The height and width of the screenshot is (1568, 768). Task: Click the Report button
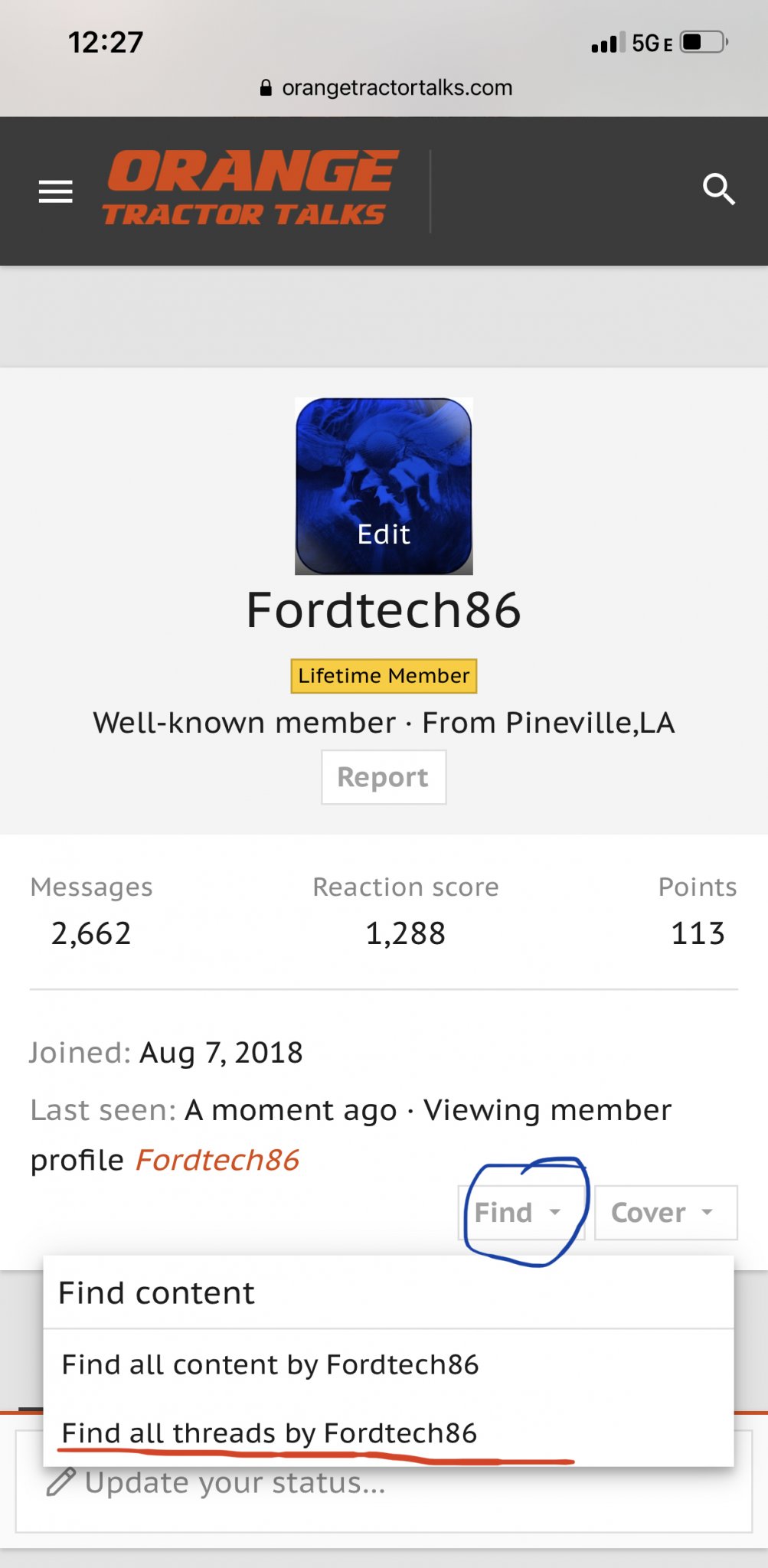384,777
